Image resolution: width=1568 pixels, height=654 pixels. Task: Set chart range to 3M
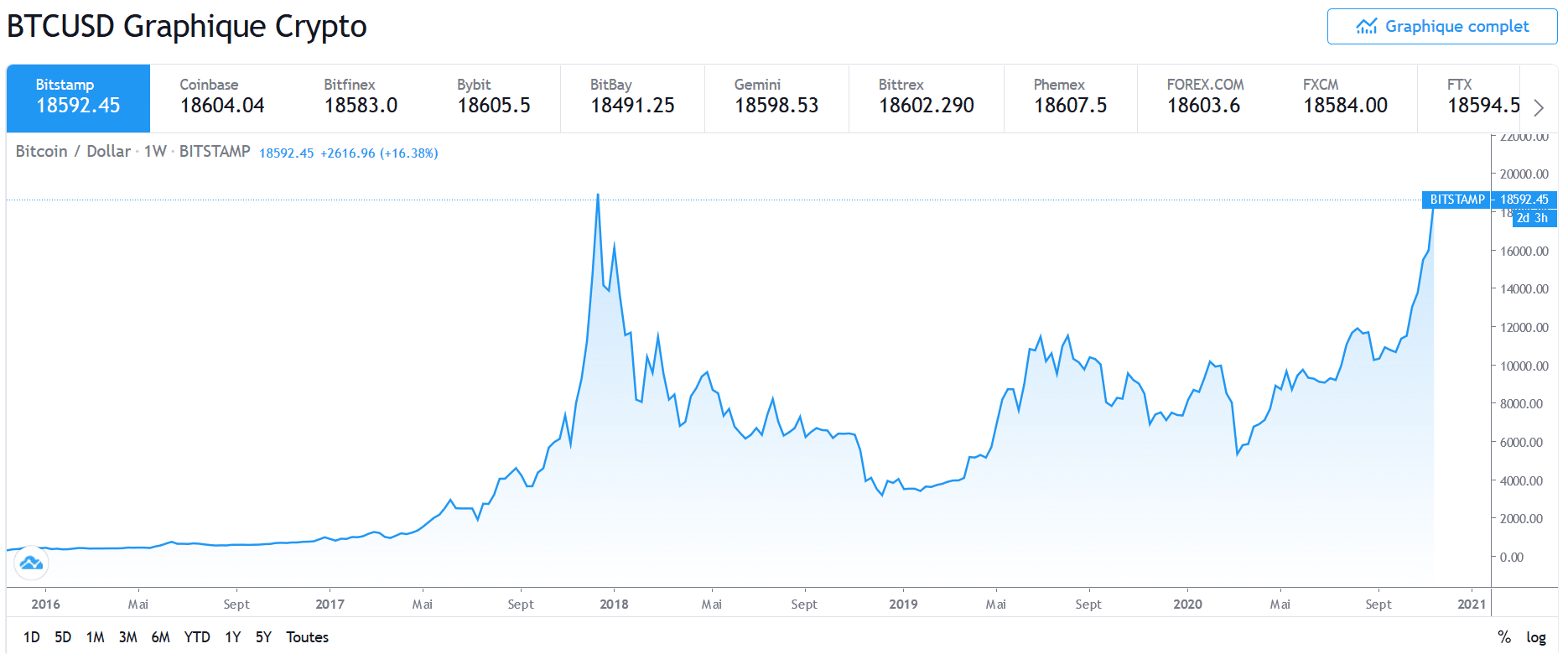127,637
